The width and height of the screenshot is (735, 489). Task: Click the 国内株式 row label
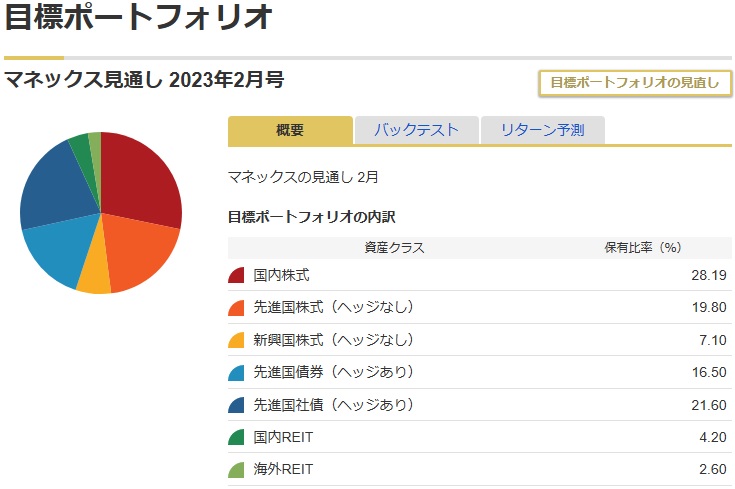pos(281,275)
